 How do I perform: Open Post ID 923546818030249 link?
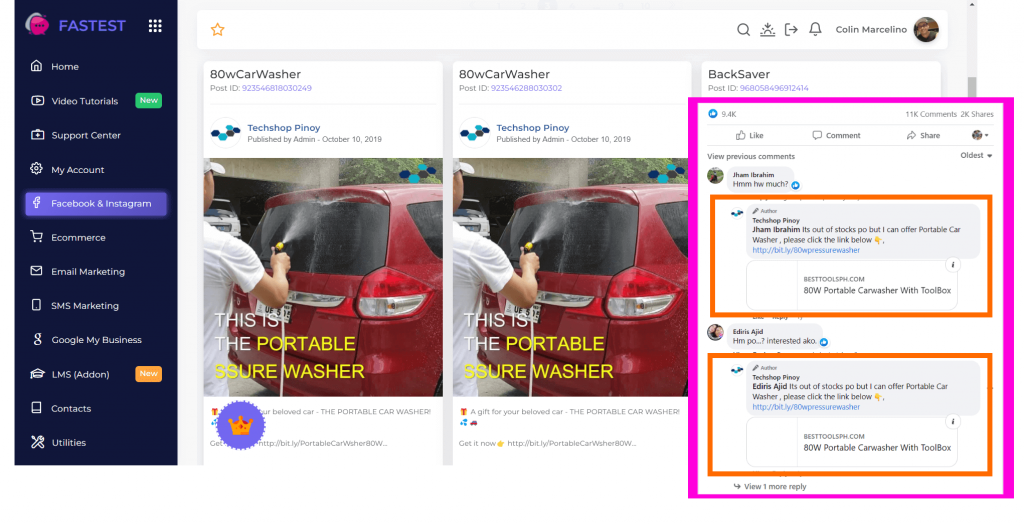pos(277,88)
